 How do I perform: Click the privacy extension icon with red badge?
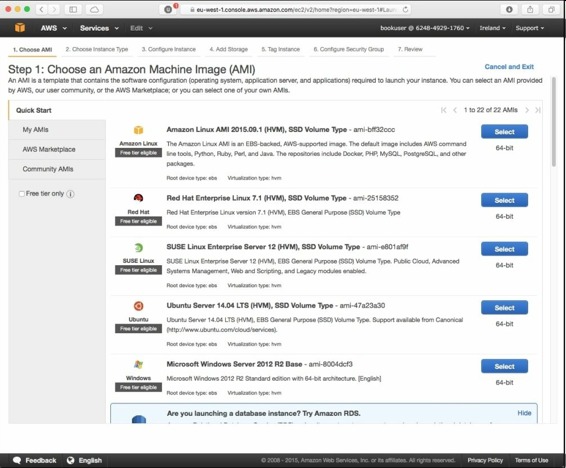tap(169, 9)
